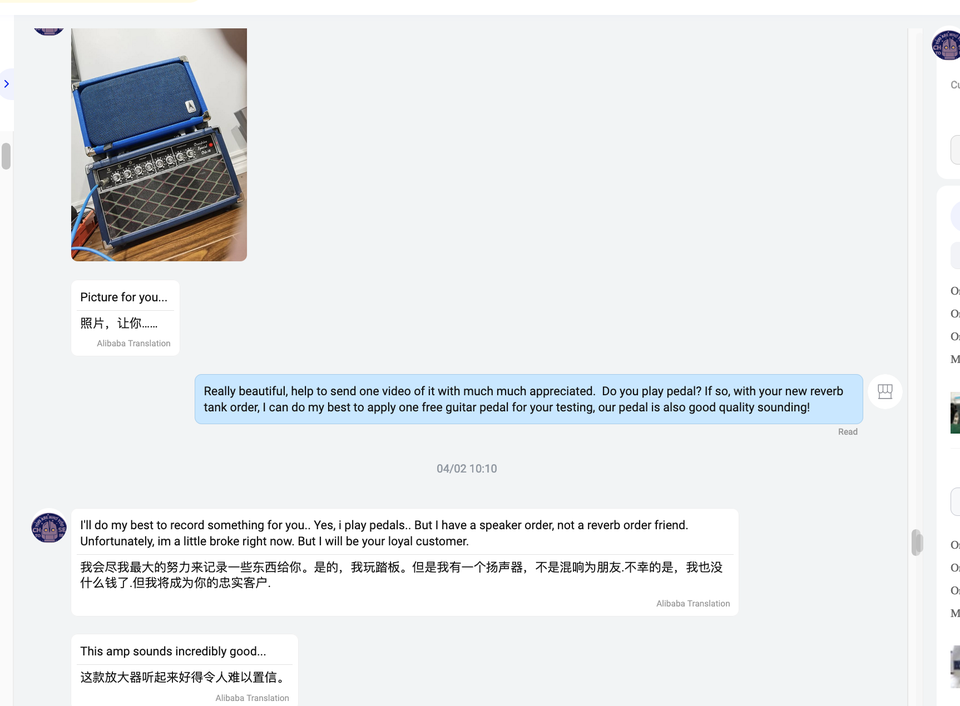The image size is (960, 706).
Task: Open the customer profile avatar in right panel
Action: [x=946, y=45]
